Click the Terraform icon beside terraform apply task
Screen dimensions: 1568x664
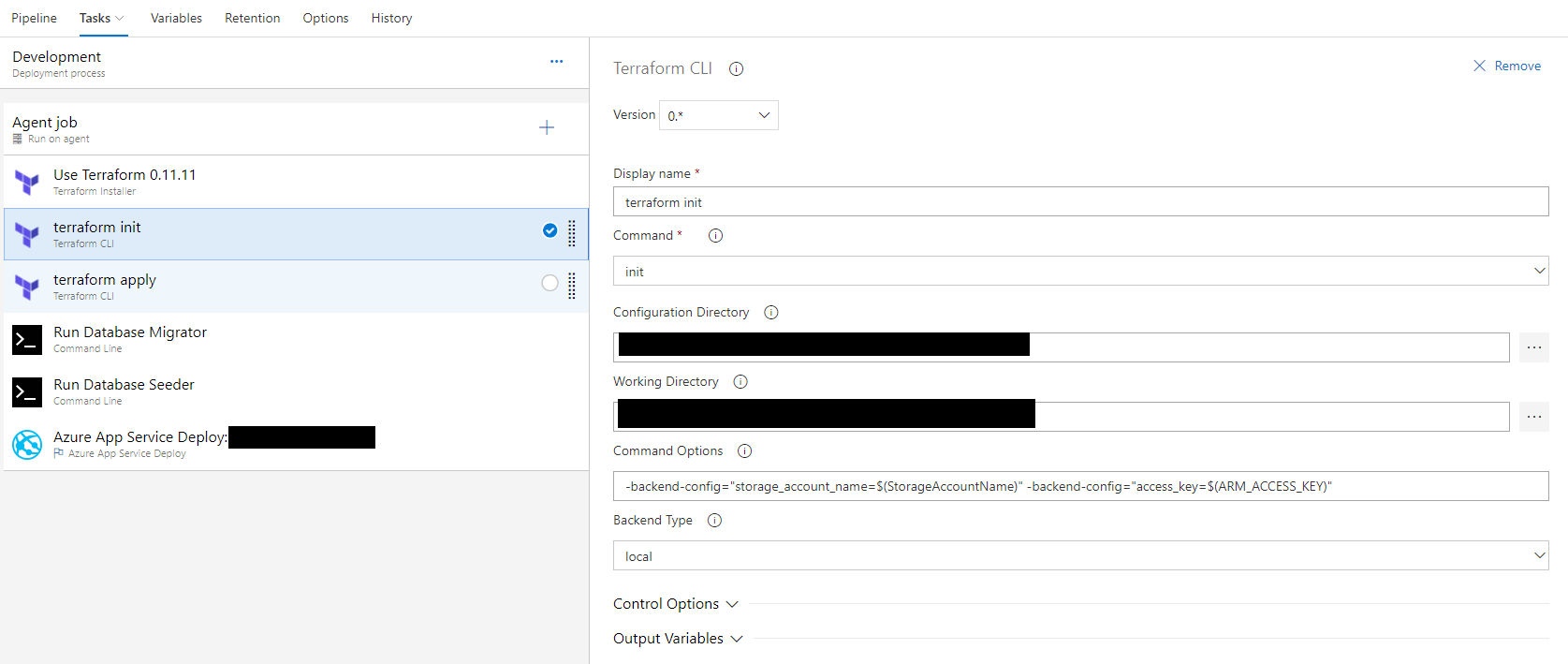pos(27,287)
